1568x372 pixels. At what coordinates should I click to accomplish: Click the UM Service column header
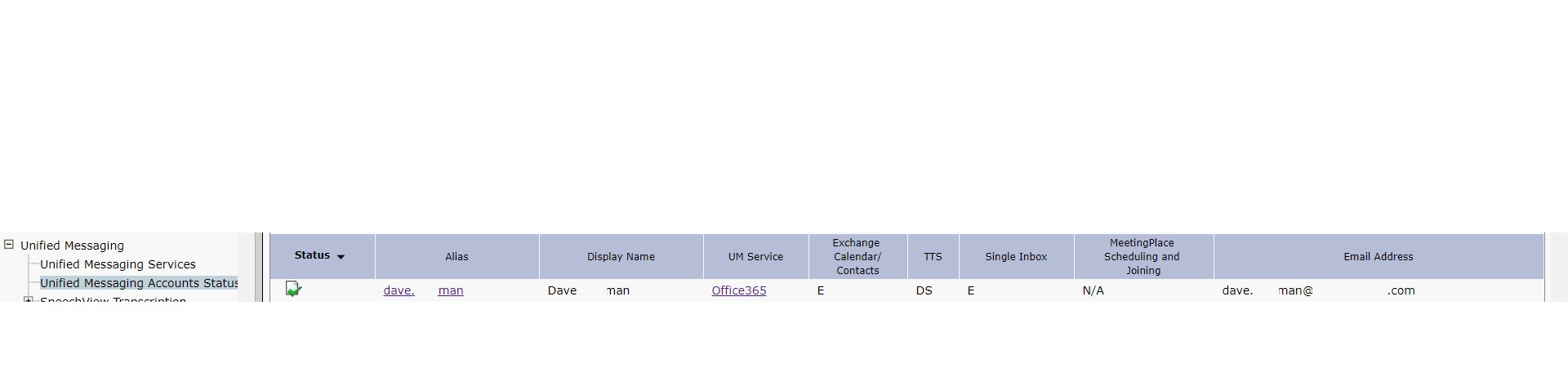pos(755,256)
